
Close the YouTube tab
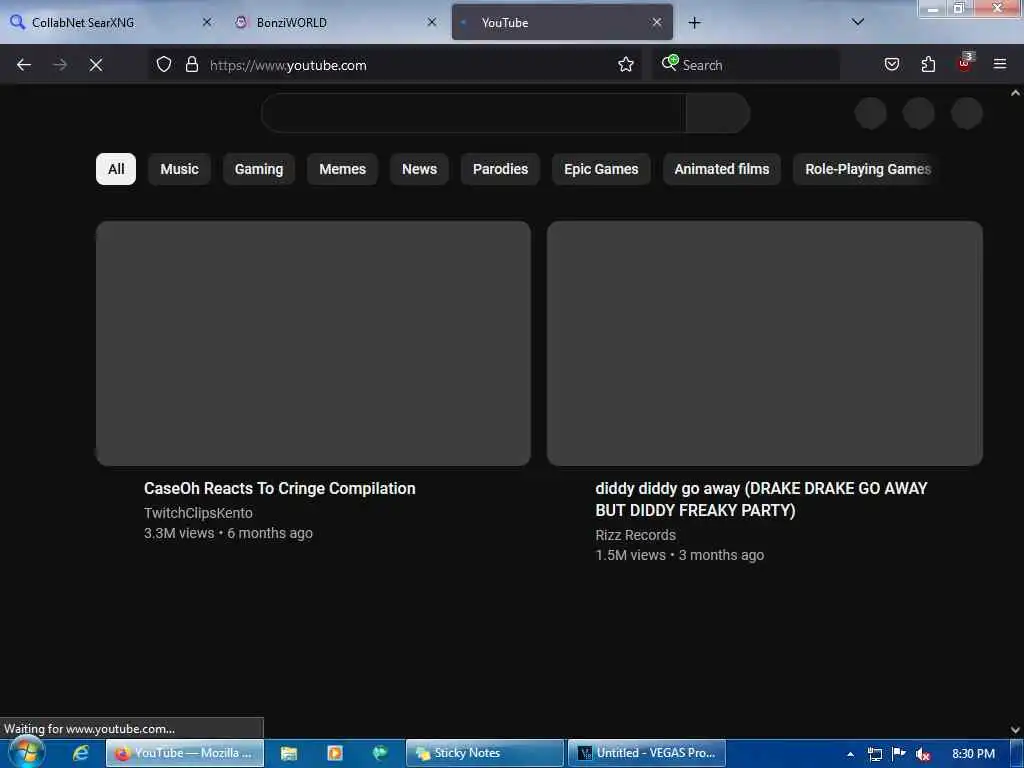pos(657,22)
